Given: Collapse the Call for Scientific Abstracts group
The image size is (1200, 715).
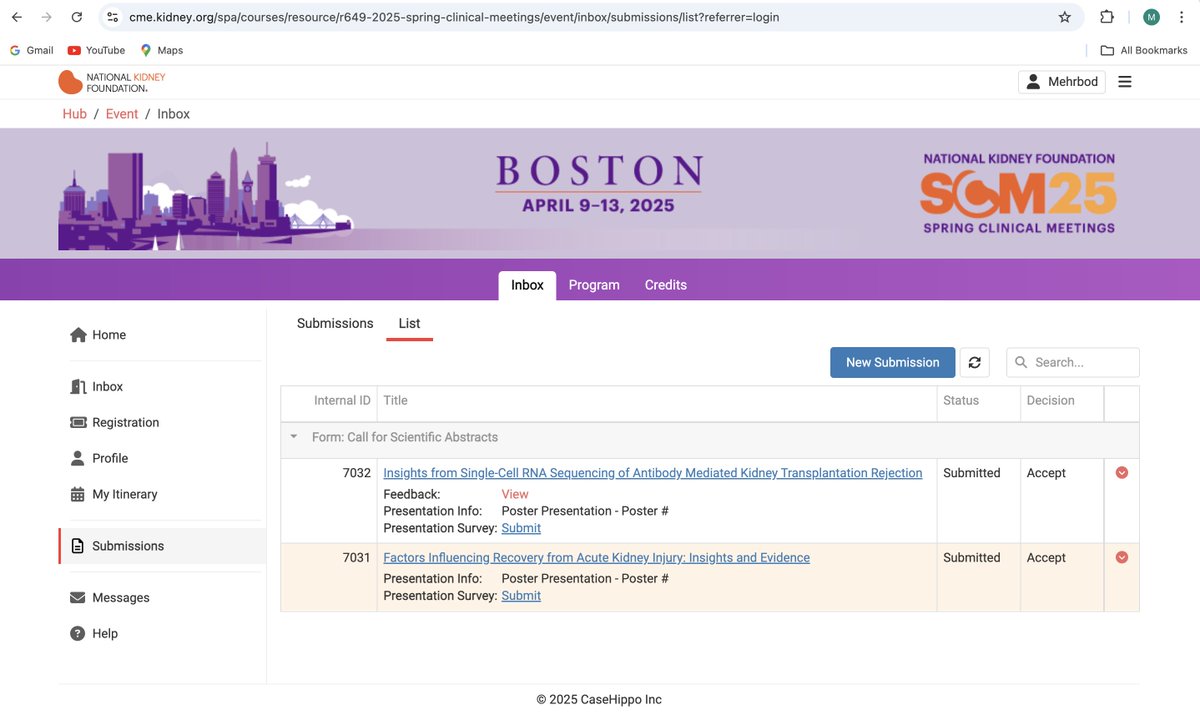Looking at the screenshot, I should tap(294, 437).
